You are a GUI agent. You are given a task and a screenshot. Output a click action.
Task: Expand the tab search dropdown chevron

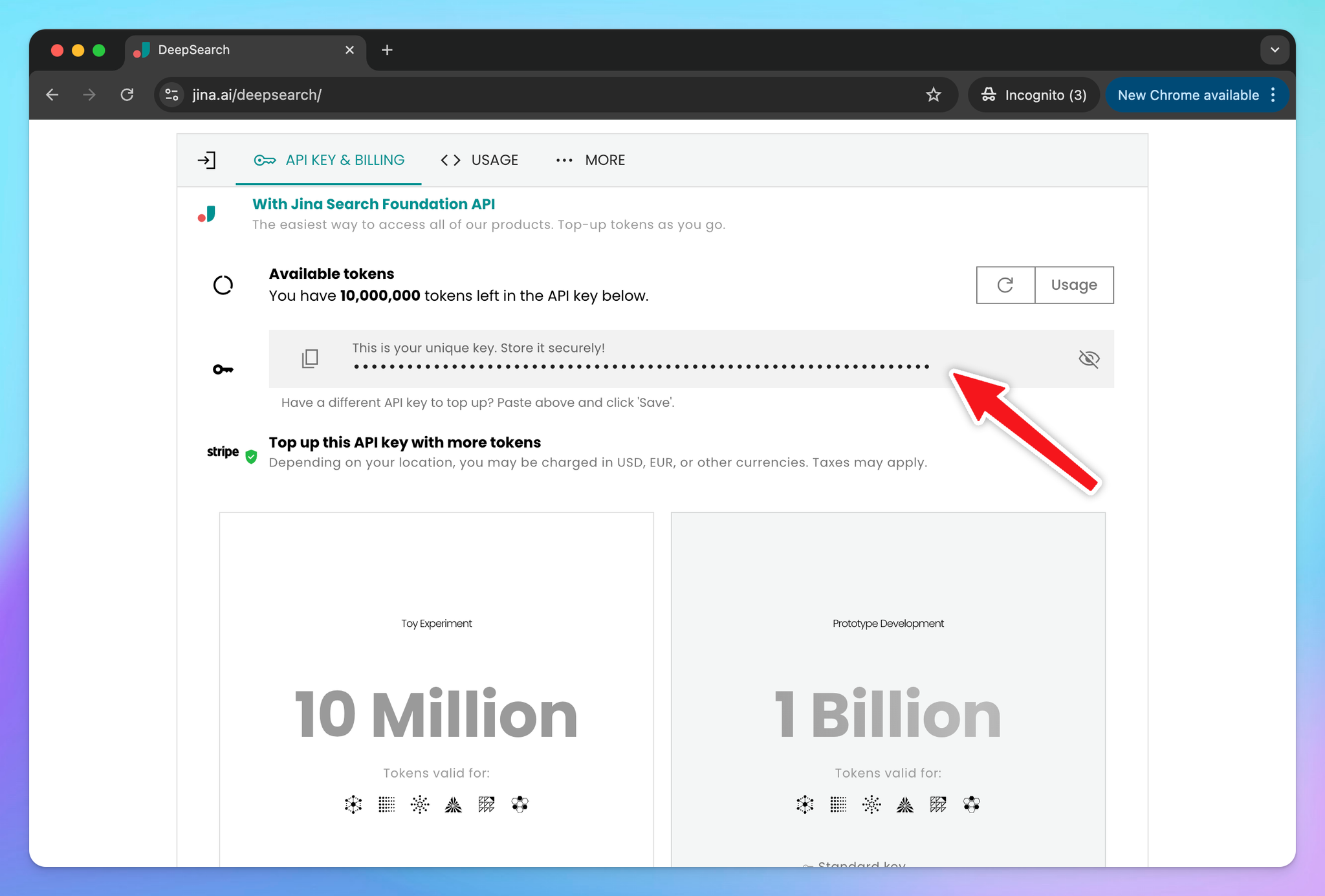[x=1275, y=50]
